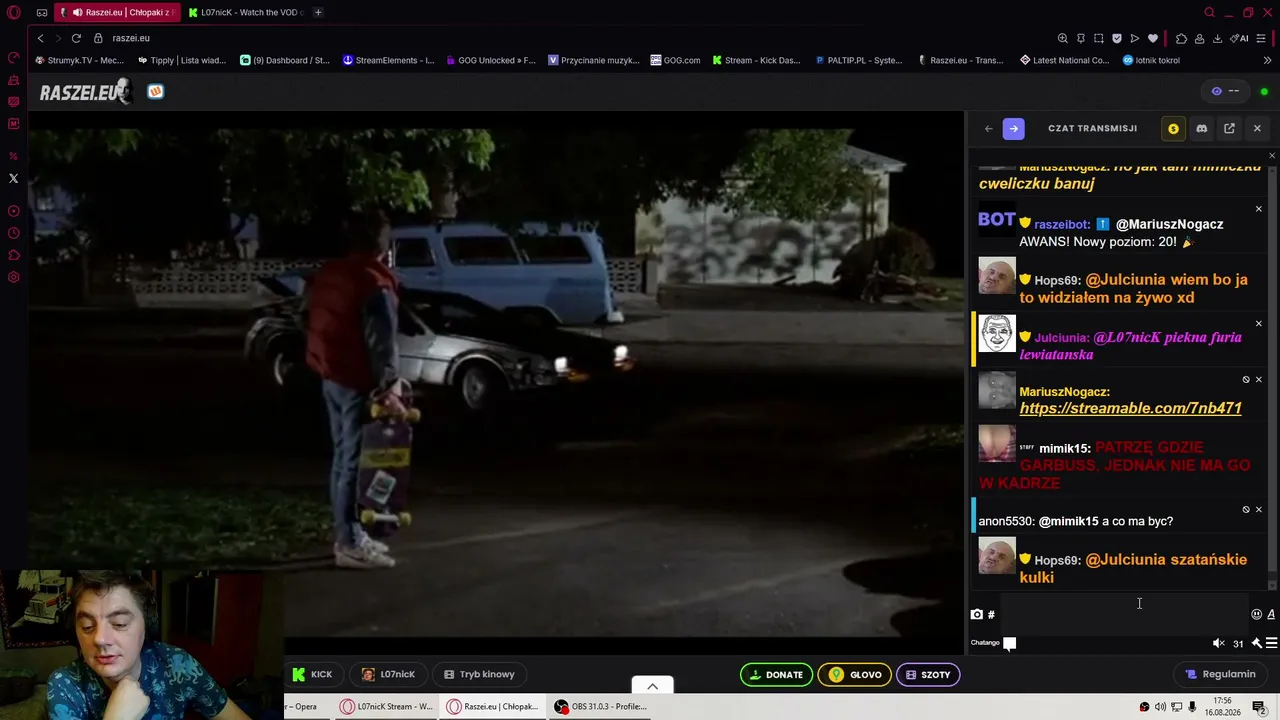Open the X (Twitter) sidebar icon
The width and height of the screenshot is (1280, 720).
(x=13, y=178)
